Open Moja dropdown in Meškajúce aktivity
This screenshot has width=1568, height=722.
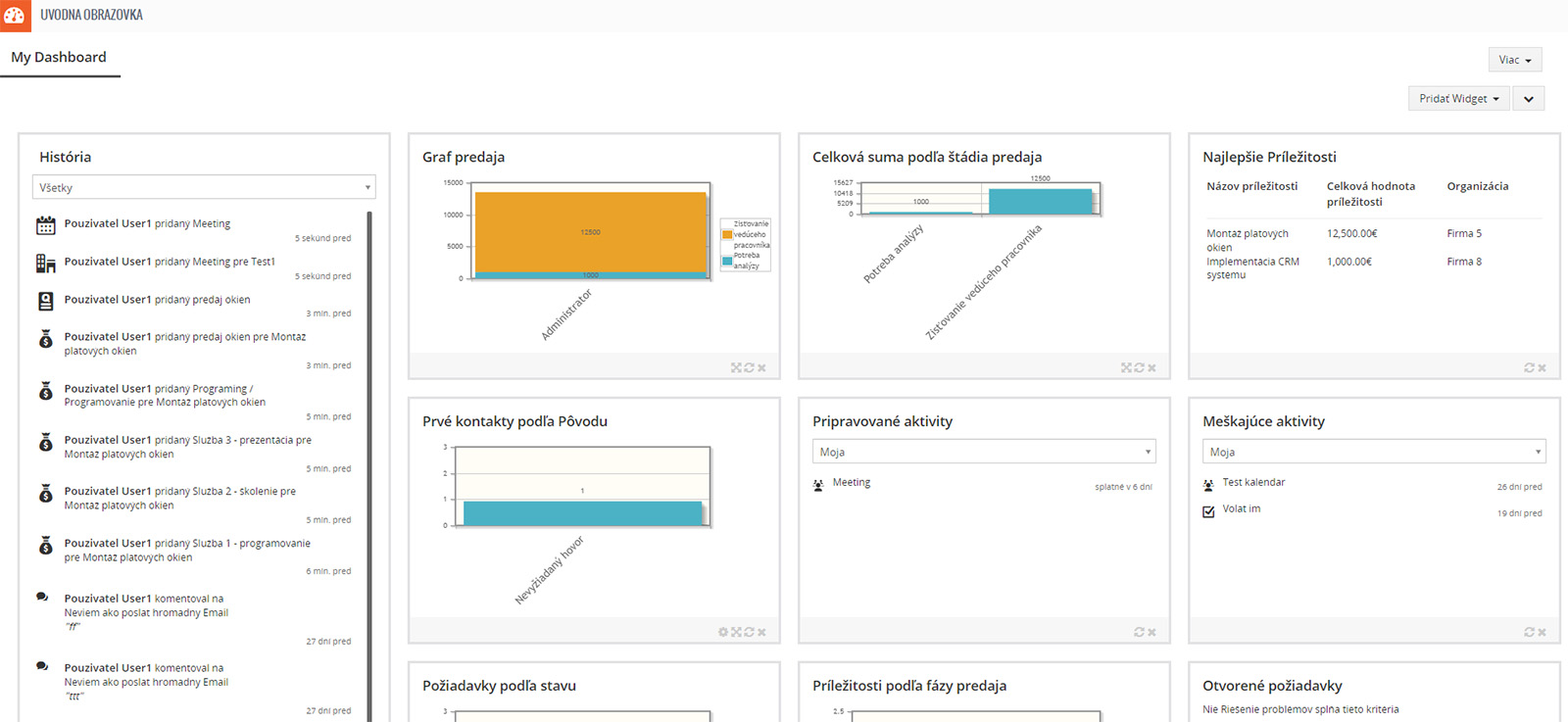[x=1374, y=452]
